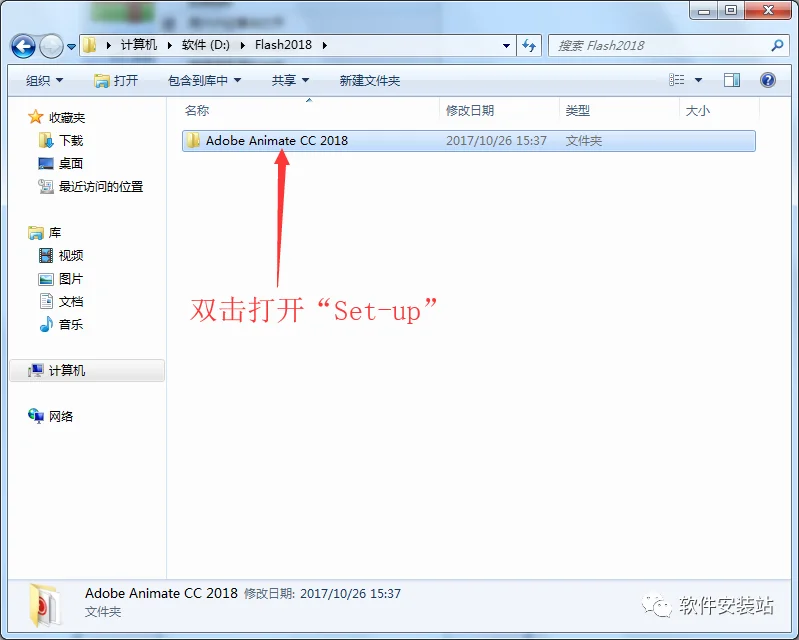This screenshot has height=640, width=799.
Task: Refresh the Flash2018 folder view
Action: pyautogui.click(x=529, y=46)
